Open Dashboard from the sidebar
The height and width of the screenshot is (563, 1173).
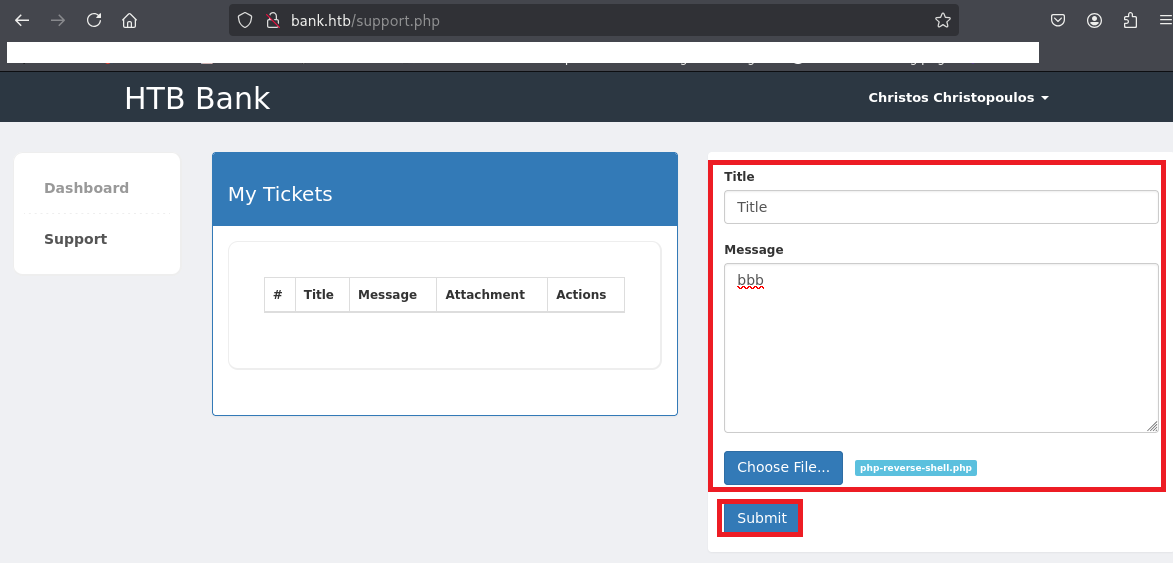pos(86,188)
